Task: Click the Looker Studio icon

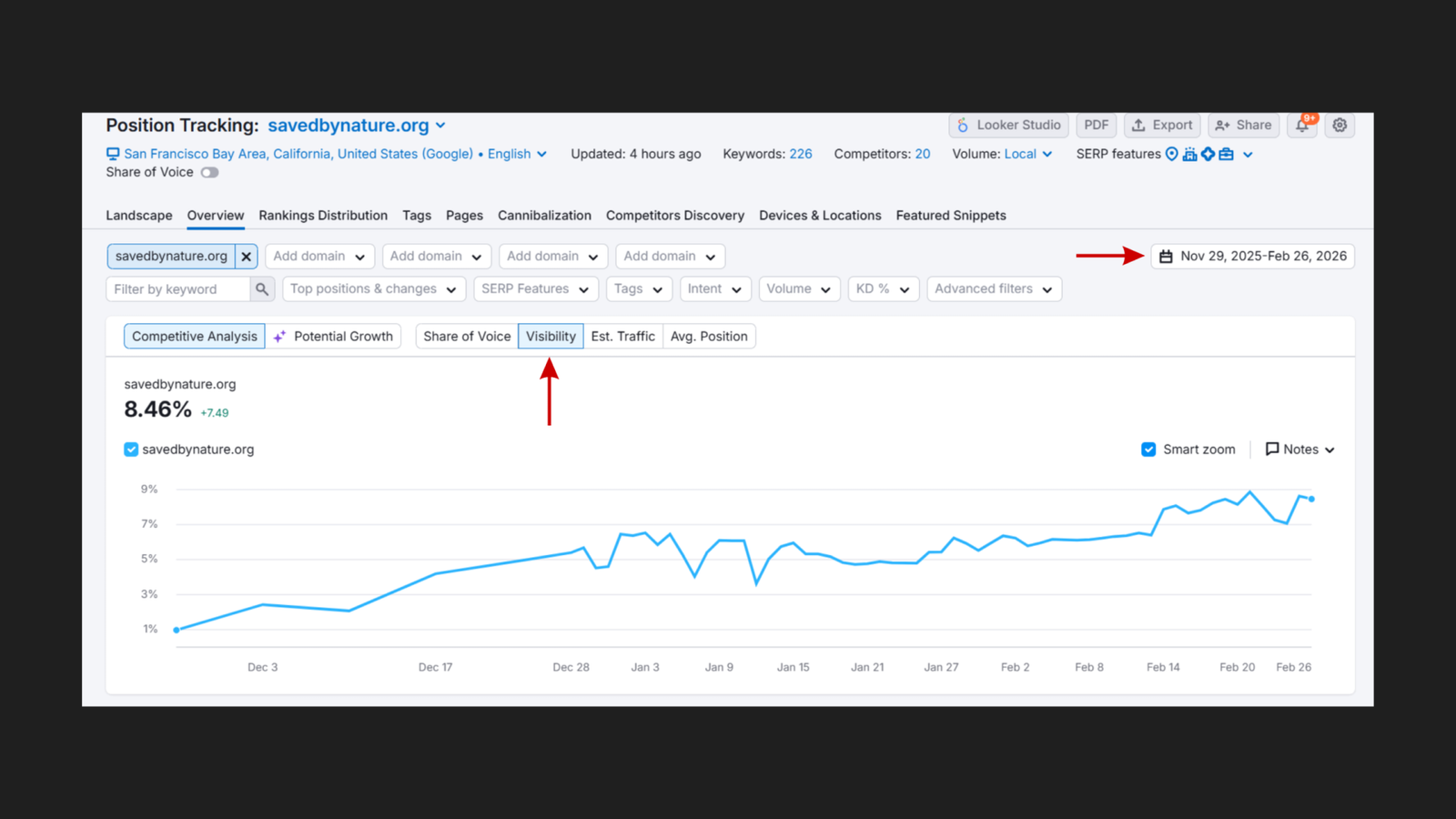Action: pos(963,125)
